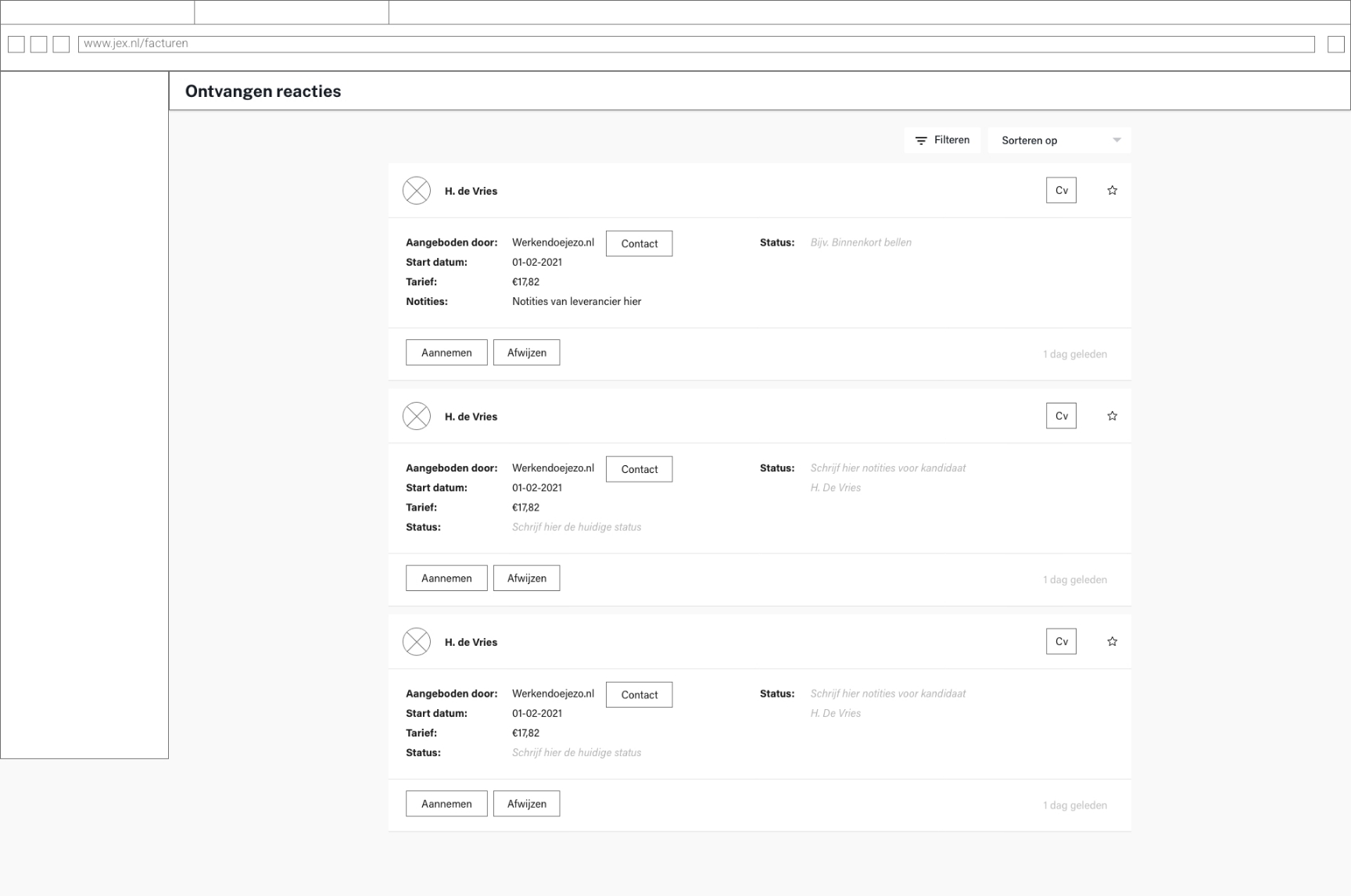
Task: Click Contact on the second candidate card
Action: pos(639,469)
